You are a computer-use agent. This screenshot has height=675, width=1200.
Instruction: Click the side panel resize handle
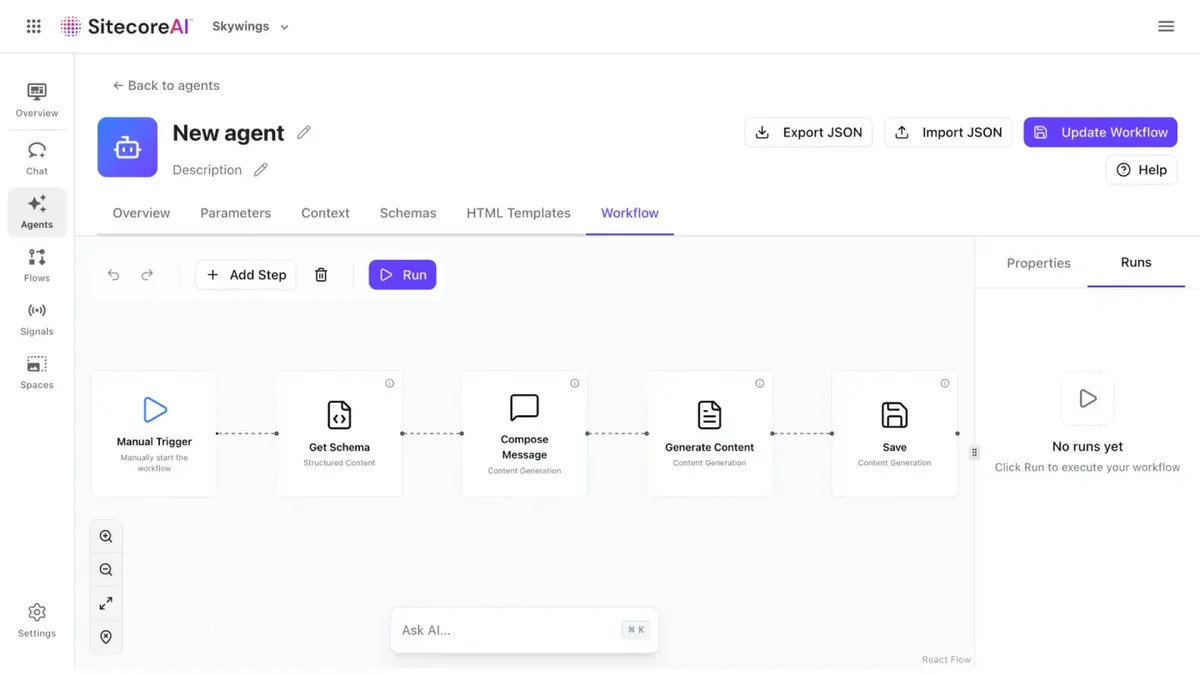point(975,452)
